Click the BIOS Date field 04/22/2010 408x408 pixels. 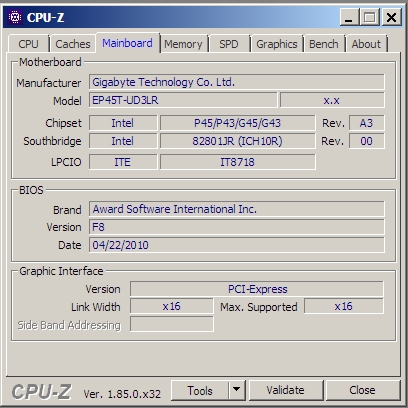(237, 245)
